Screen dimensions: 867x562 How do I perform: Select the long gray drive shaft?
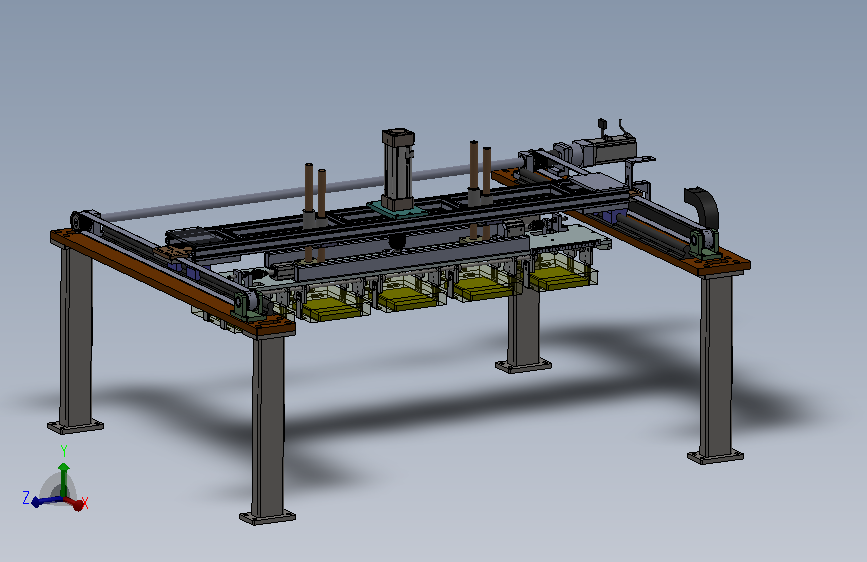click(x=310, y=190)
